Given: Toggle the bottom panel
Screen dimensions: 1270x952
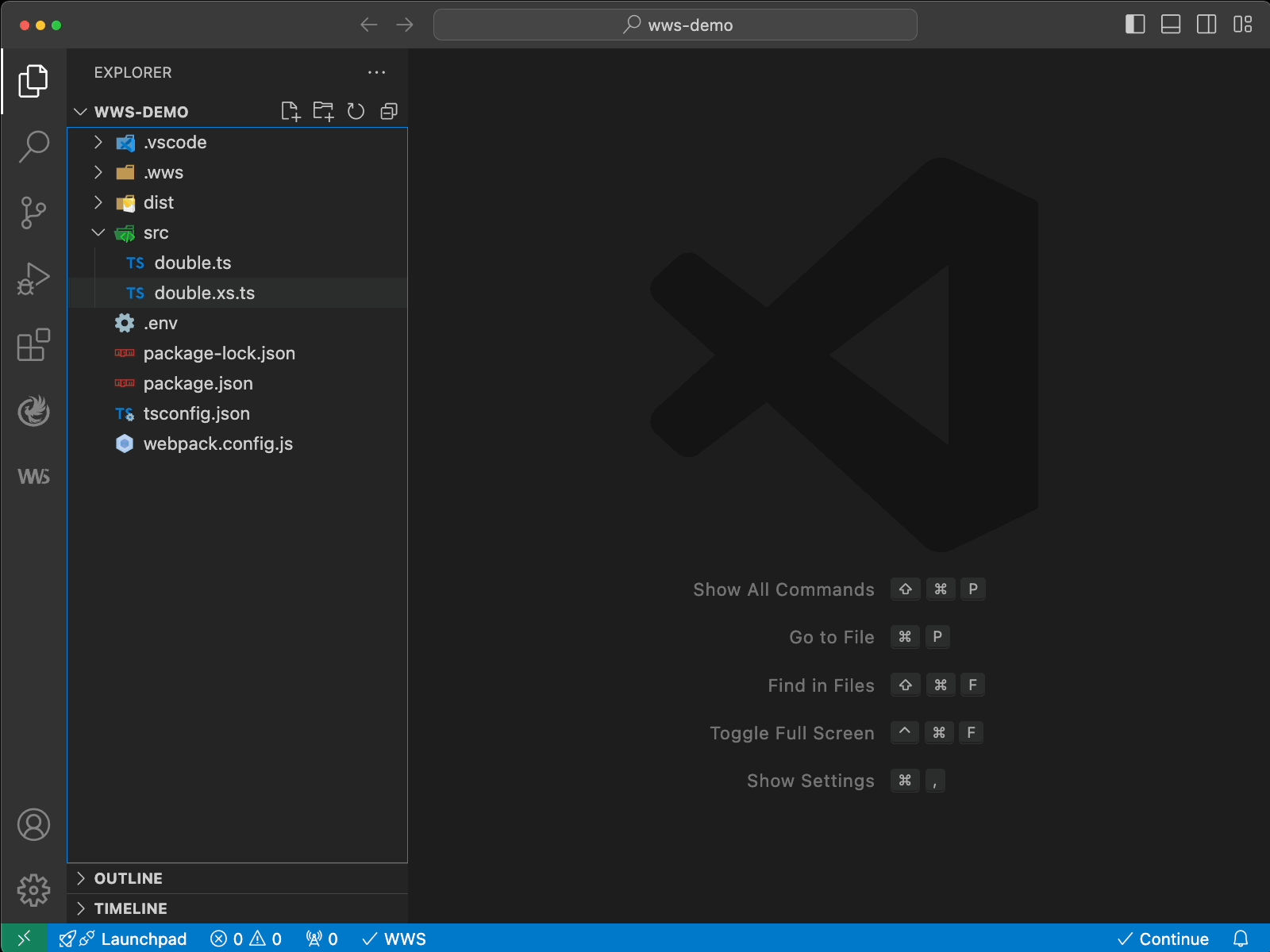Looking at the screenshot, I should pos(1171,25).
